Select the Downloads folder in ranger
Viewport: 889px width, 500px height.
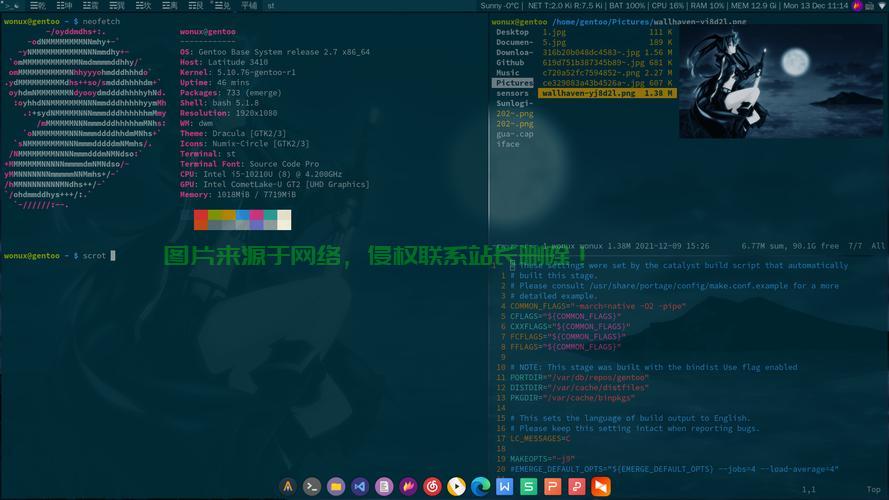click(515, 52)
